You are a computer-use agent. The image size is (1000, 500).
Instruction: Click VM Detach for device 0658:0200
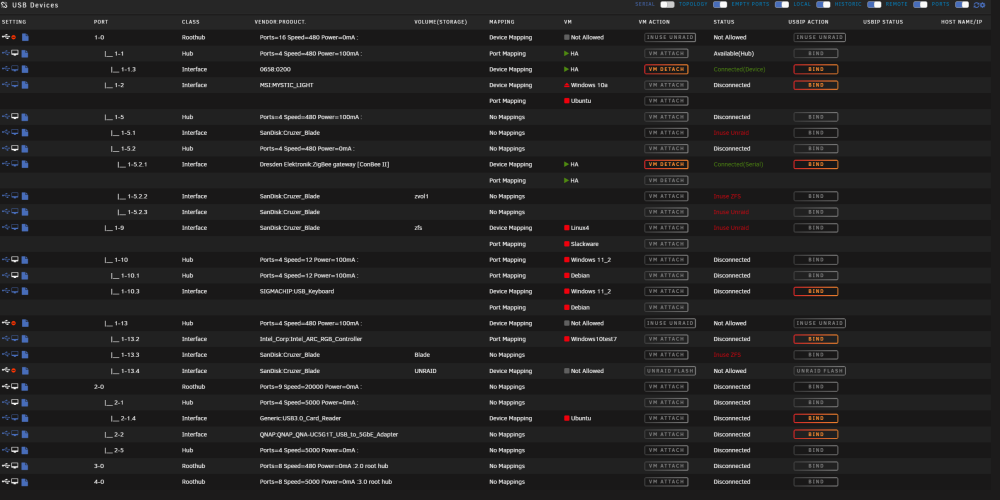tap(666, 69)
